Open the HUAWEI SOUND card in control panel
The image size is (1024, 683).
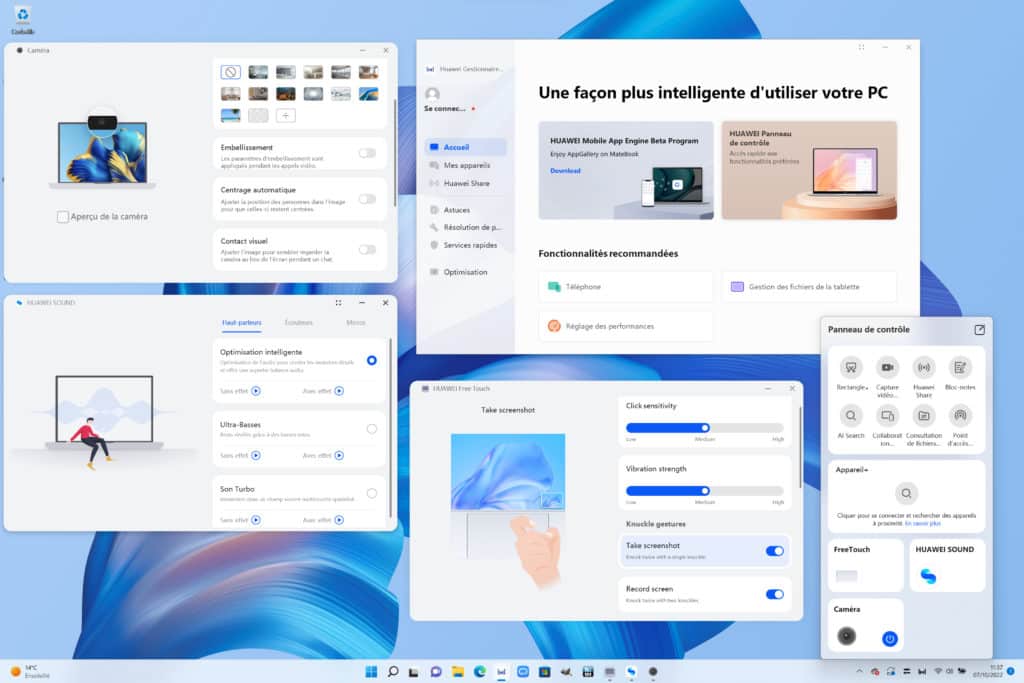point(947,565)
